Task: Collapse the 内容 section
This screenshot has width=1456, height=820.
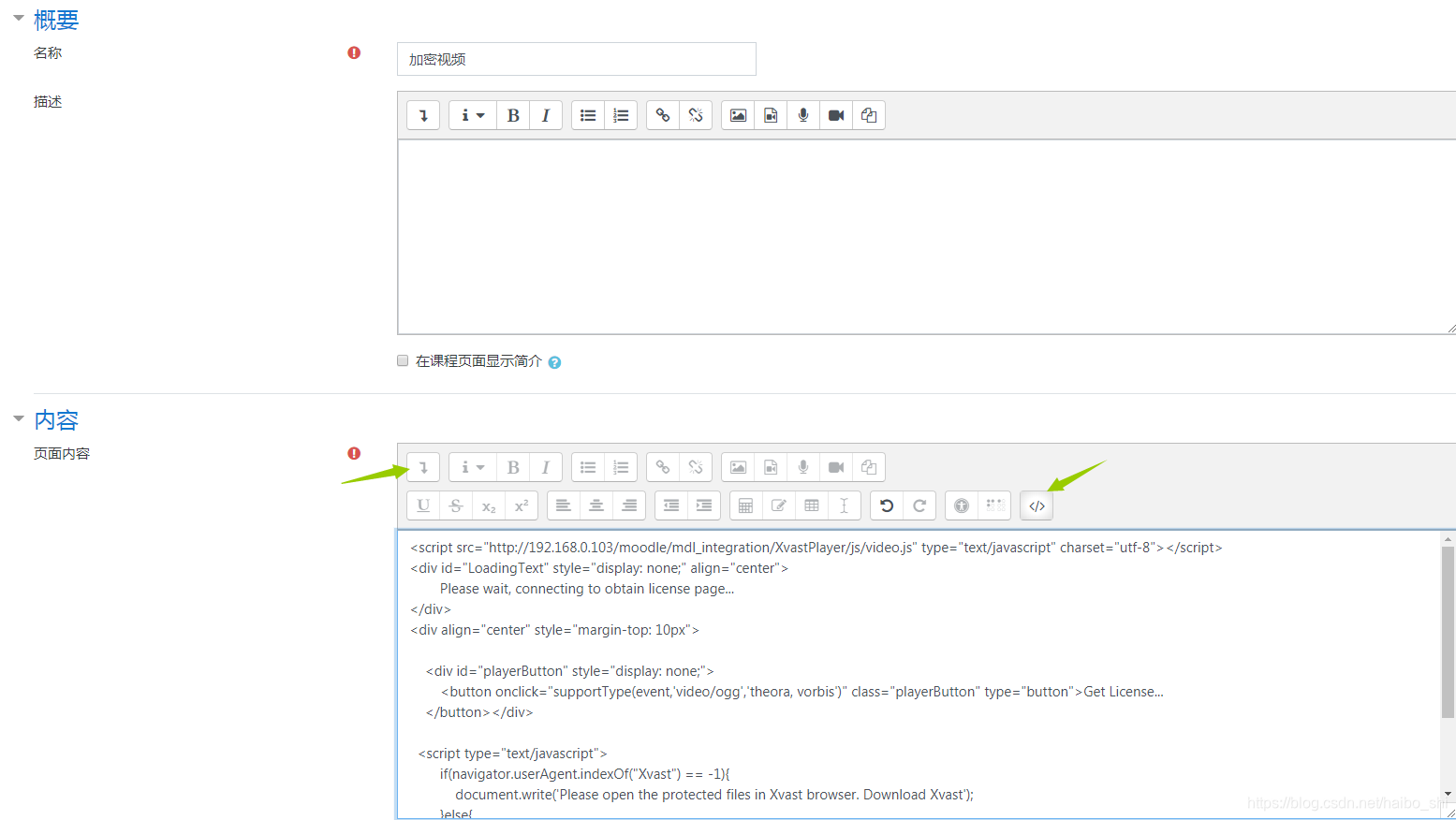Action: (18, 418)
